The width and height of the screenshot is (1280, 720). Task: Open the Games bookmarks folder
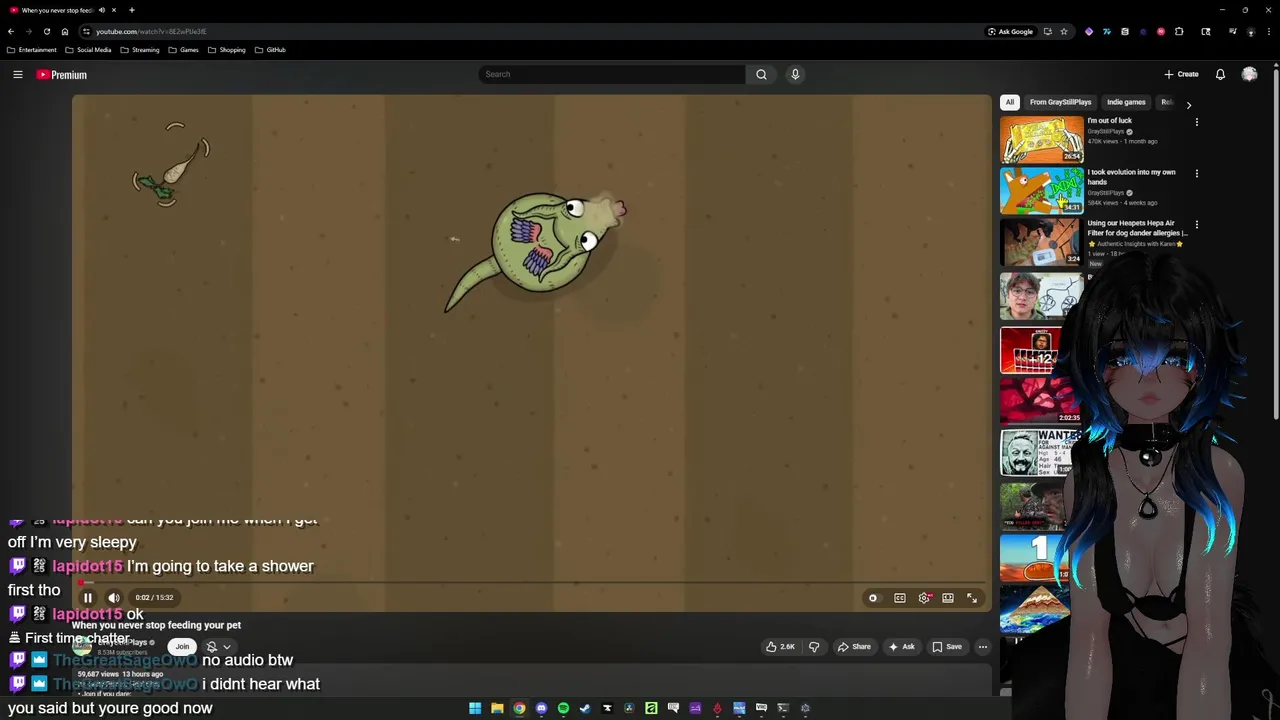coord(184,50)
